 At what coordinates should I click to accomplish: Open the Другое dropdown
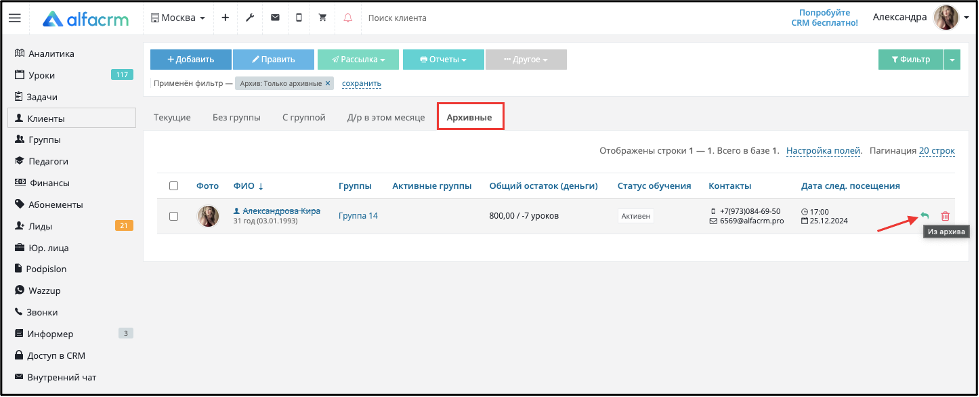click(526, 59)
